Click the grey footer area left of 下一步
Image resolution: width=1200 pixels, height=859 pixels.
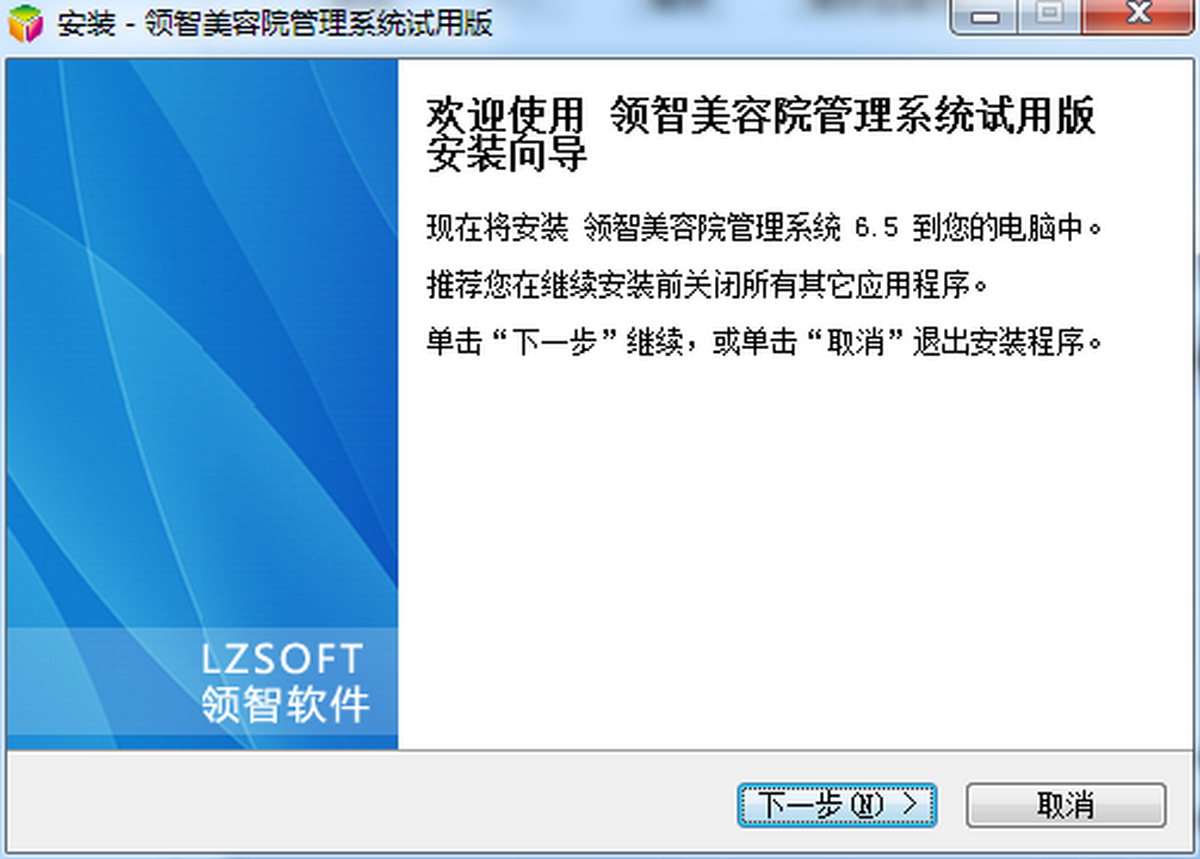(x=370, y=803)
